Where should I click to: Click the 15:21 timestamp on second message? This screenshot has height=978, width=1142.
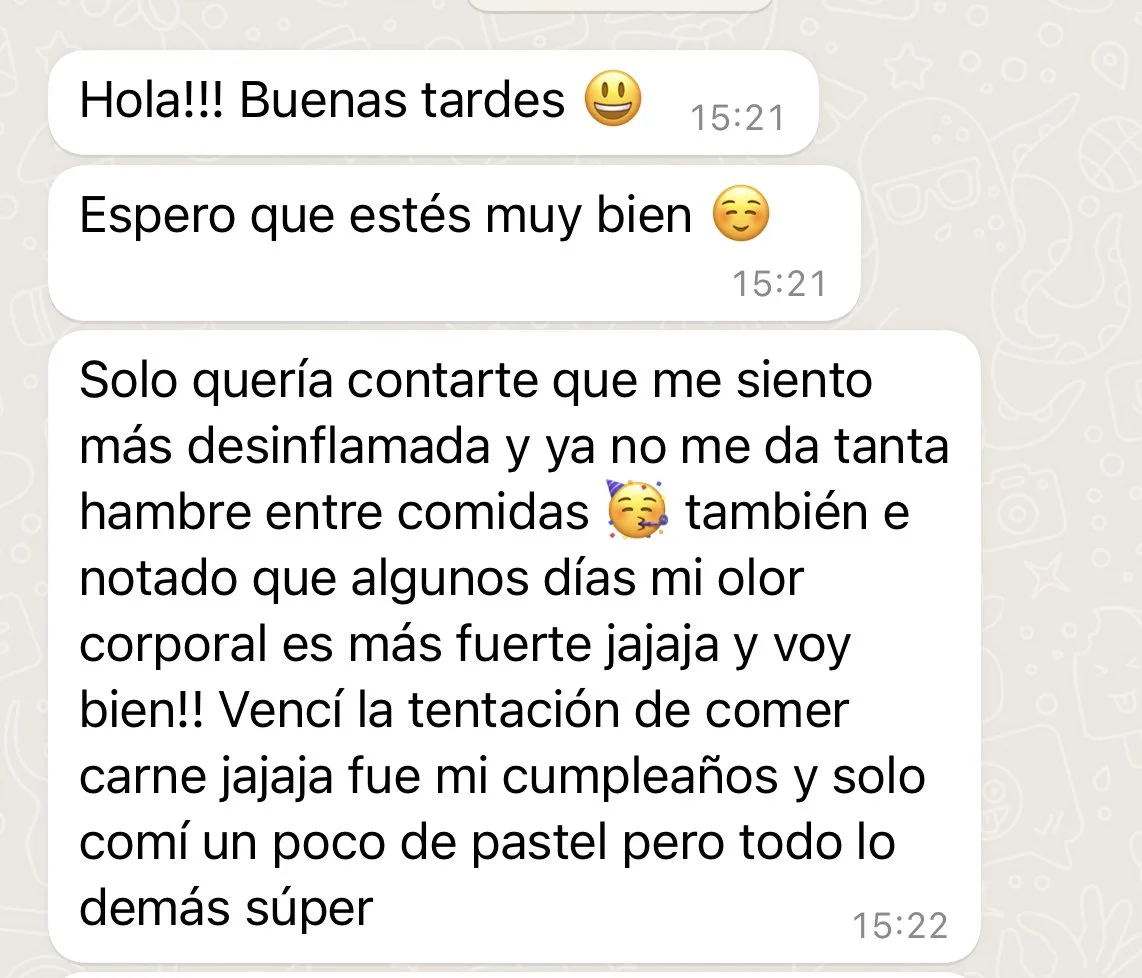(x=779, y=284)
